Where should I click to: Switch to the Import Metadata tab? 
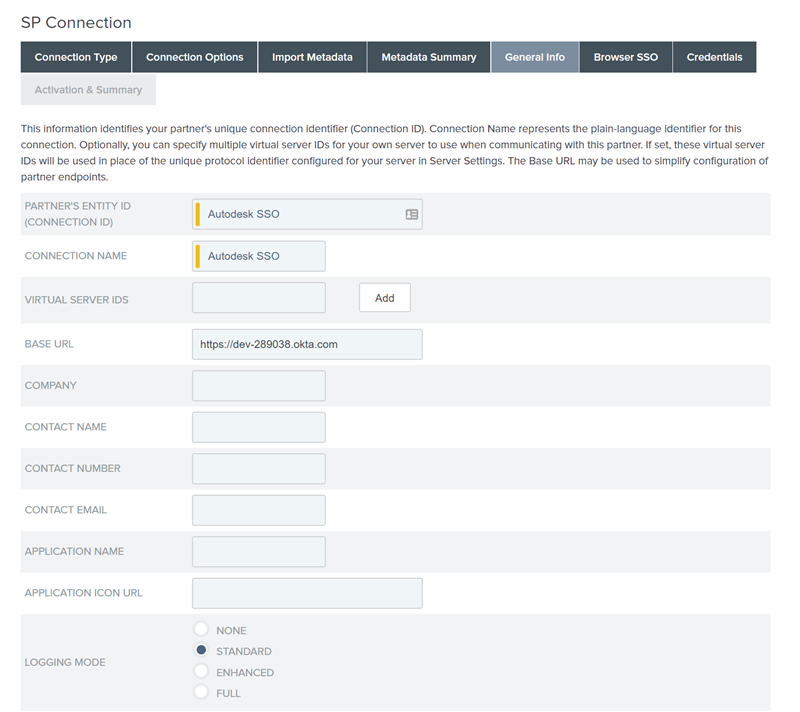[x=312, y=57]
